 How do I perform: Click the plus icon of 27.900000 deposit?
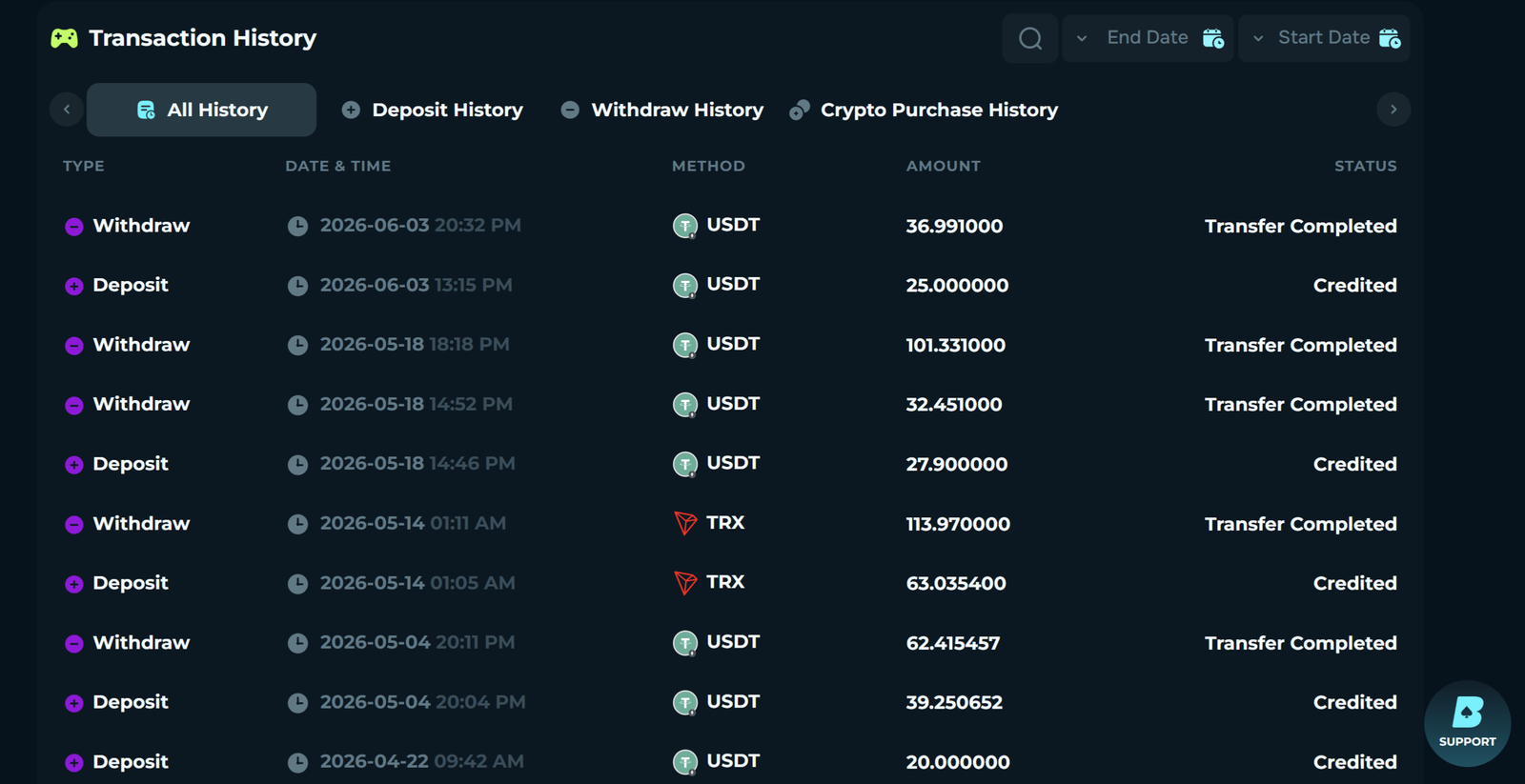(73, 465)
